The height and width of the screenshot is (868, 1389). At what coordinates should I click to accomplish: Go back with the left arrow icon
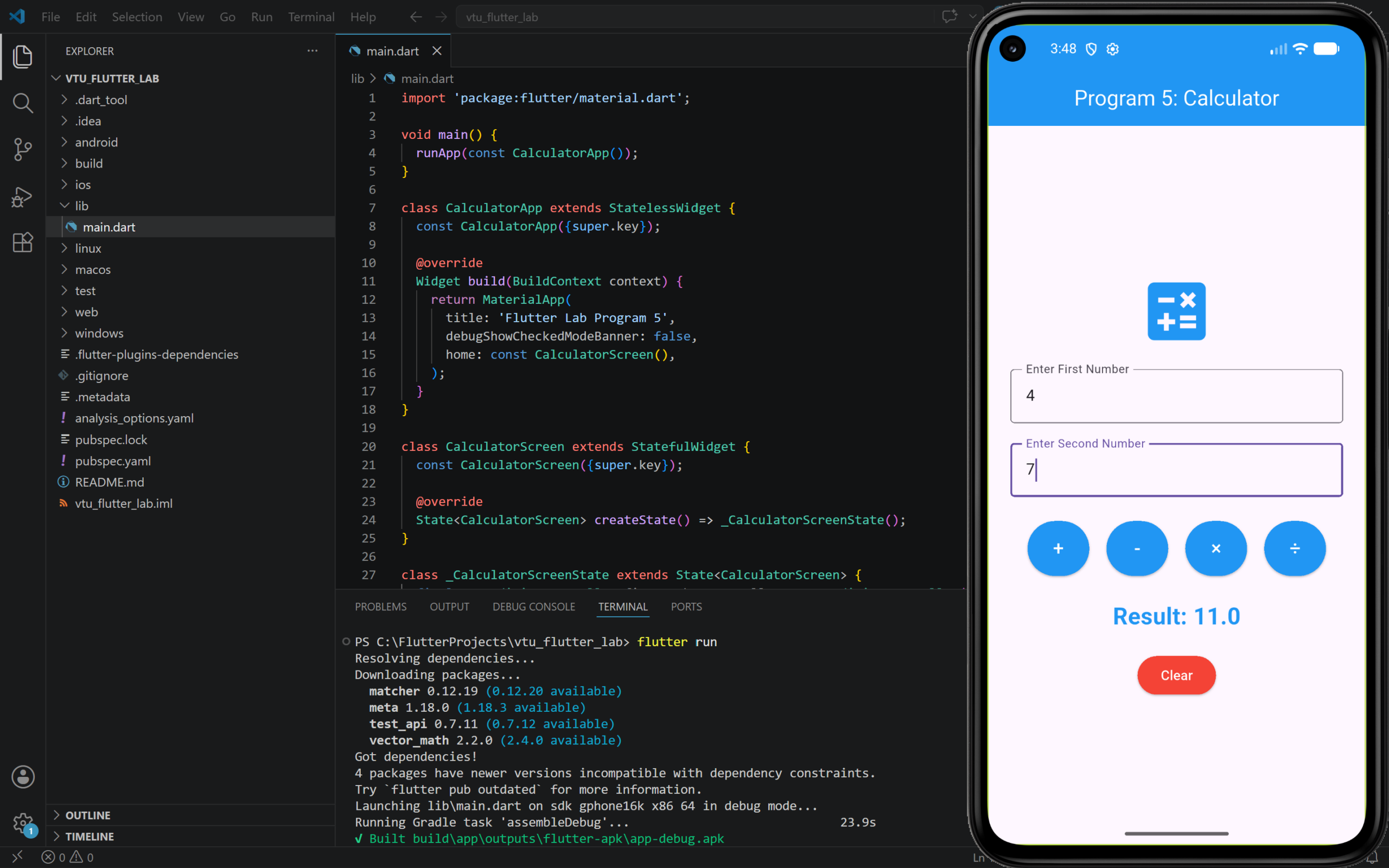[x=416, y=17]
